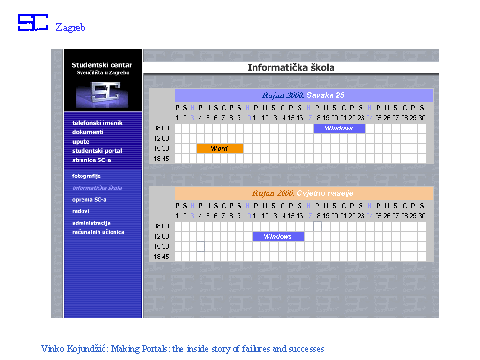This screenshot has height=360, width=480.
Task: Go to studentski portal
Action: pyautogui.click(x=97, y=151)
